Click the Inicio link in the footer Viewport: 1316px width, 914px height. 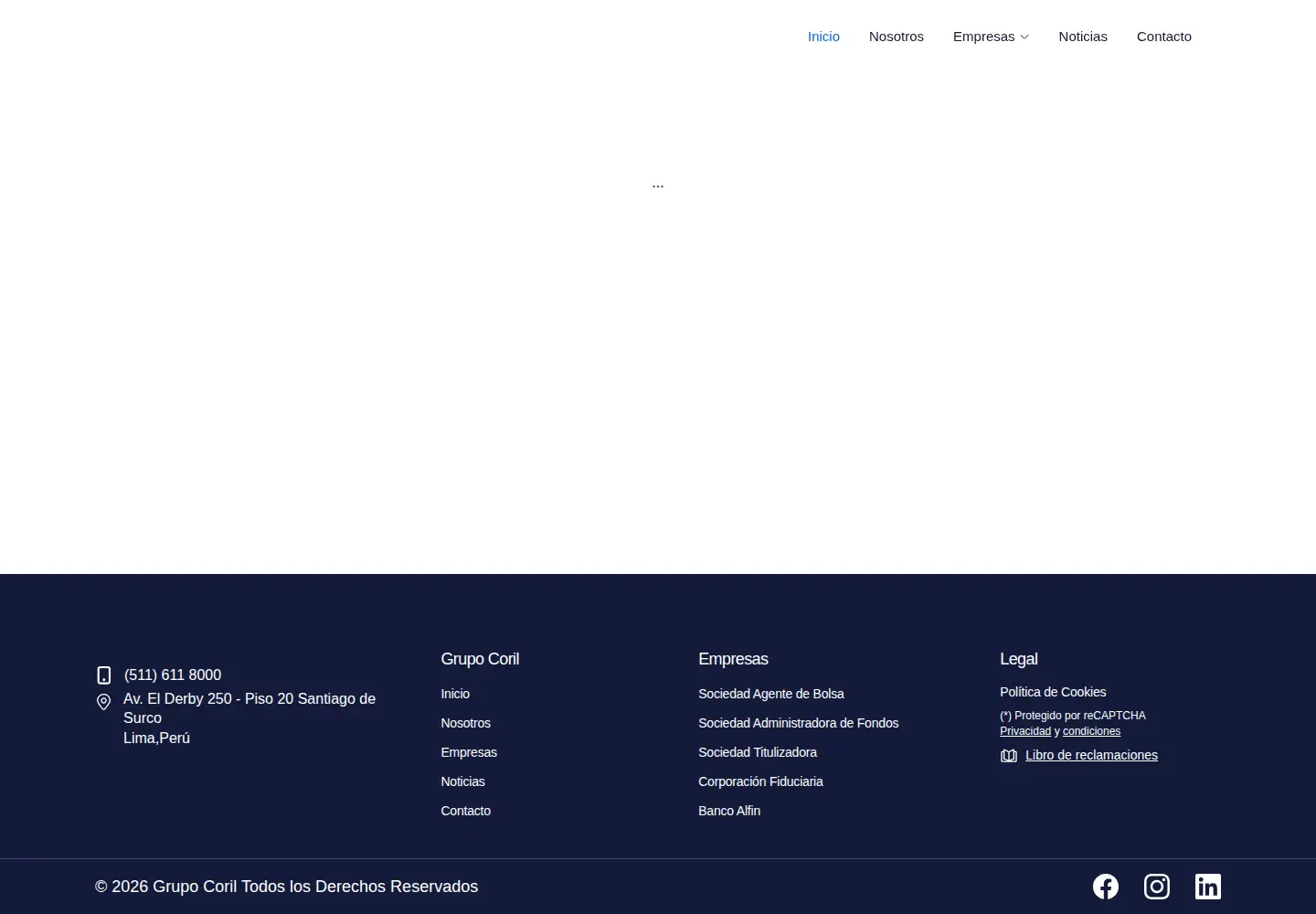pyautogui.click(x=455, y=694)
